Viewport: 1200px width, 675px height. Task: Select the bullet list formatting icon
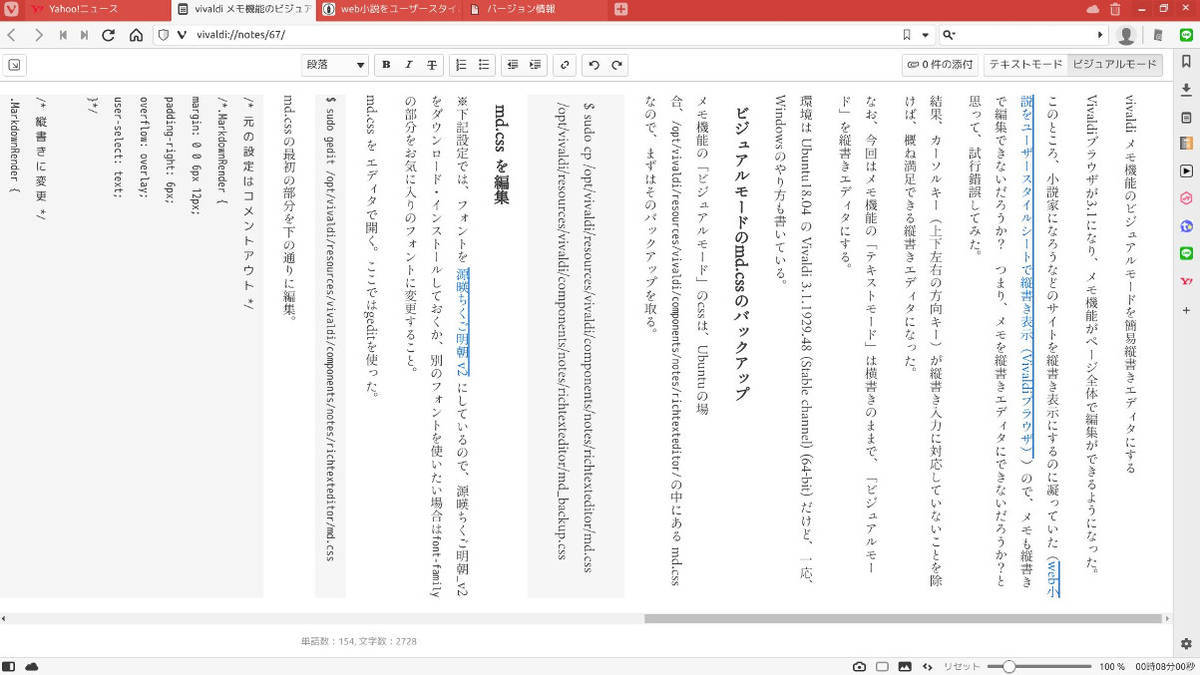482,64
